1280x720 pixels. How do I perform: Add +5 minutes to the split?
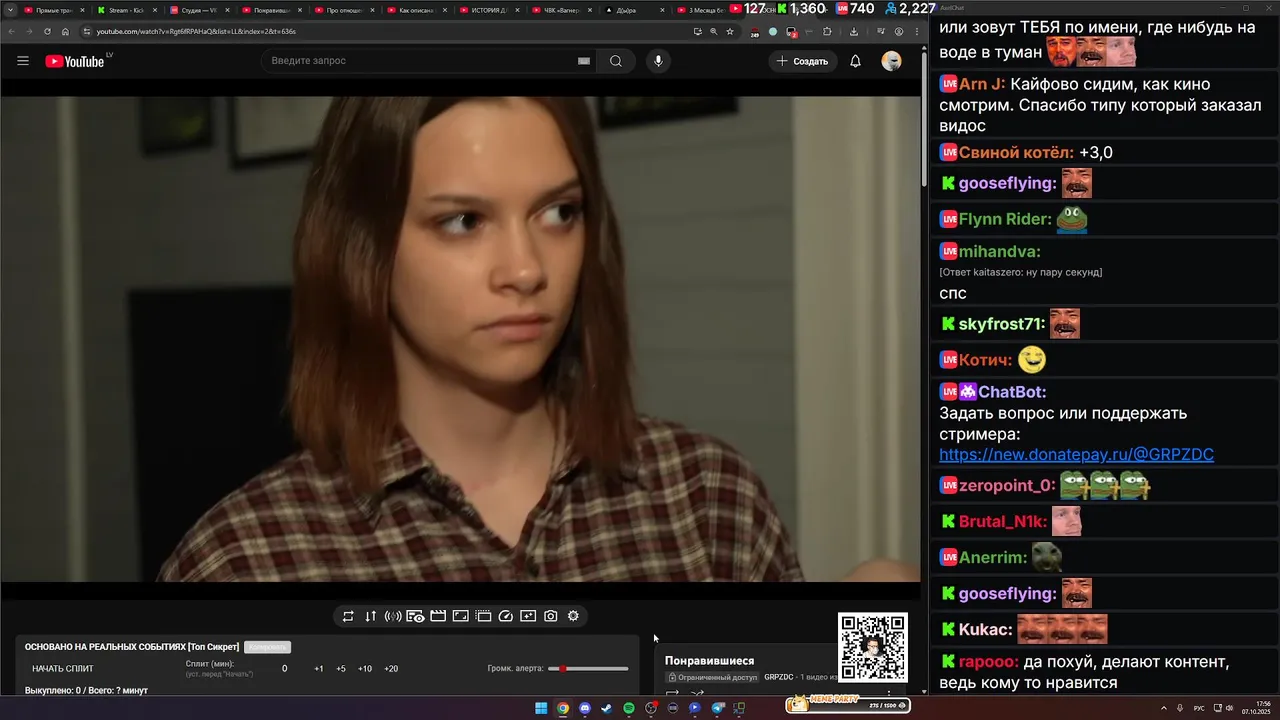341,669
